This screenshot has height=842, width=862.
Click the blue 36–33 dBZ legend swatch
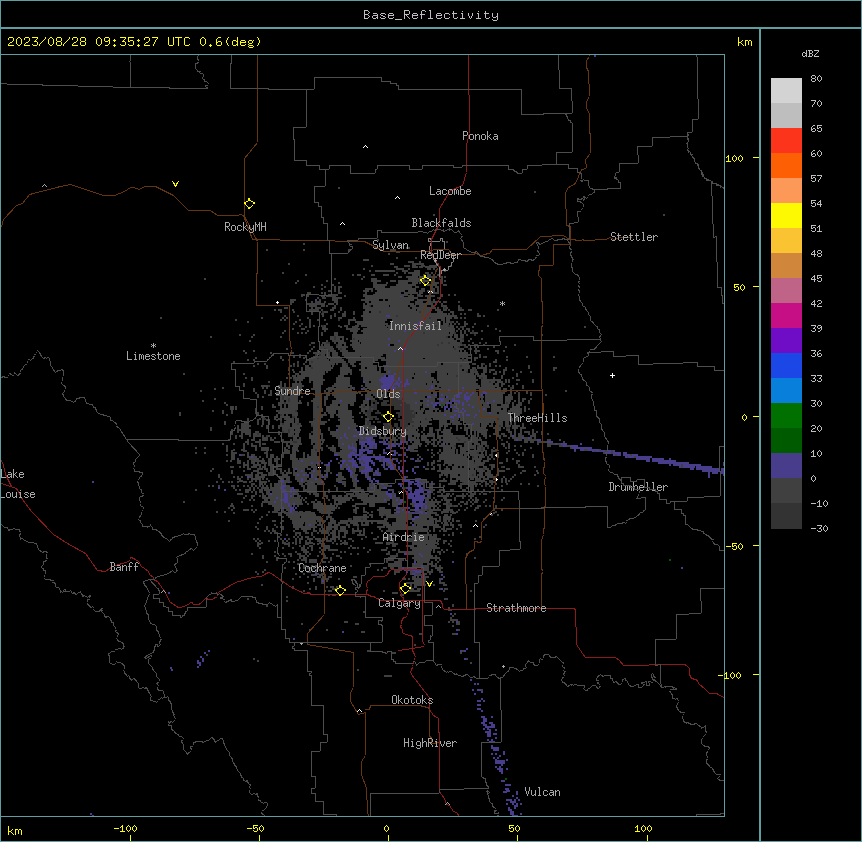(x=786, y=365)
